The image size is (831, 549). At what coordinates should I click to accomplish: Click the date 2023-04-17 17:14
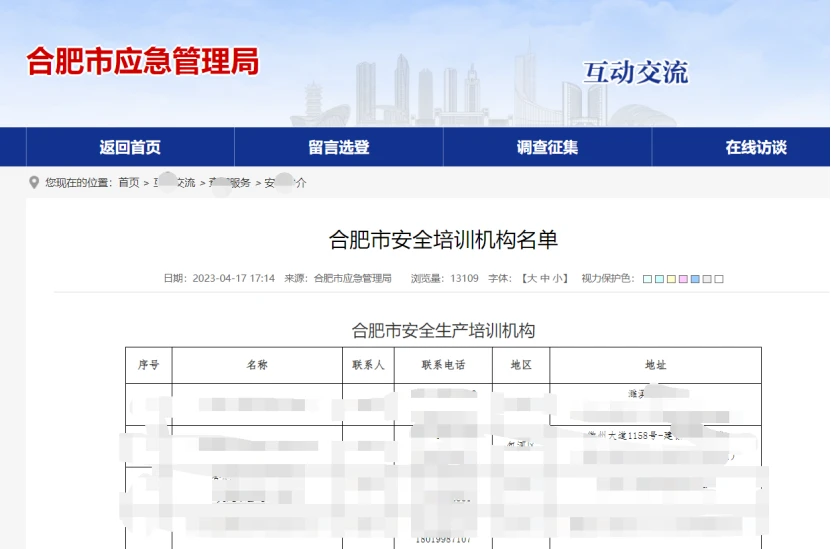(233, 278)
